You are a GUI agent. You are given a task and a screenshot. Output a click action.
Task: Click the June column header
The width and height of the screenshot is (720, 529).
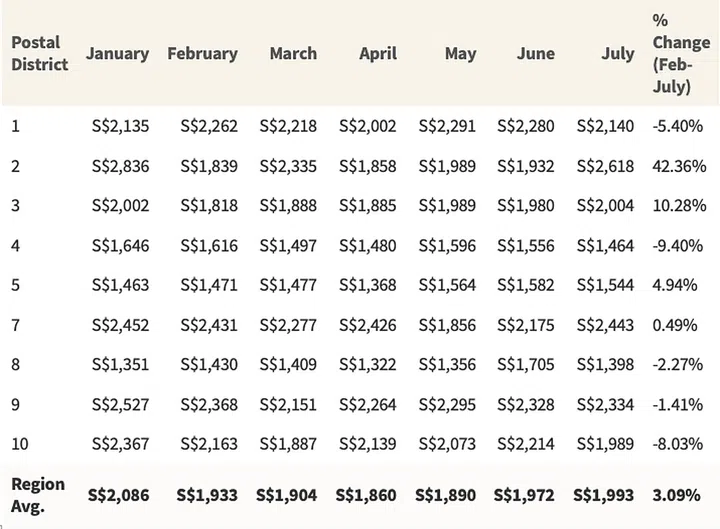[536, 53]
